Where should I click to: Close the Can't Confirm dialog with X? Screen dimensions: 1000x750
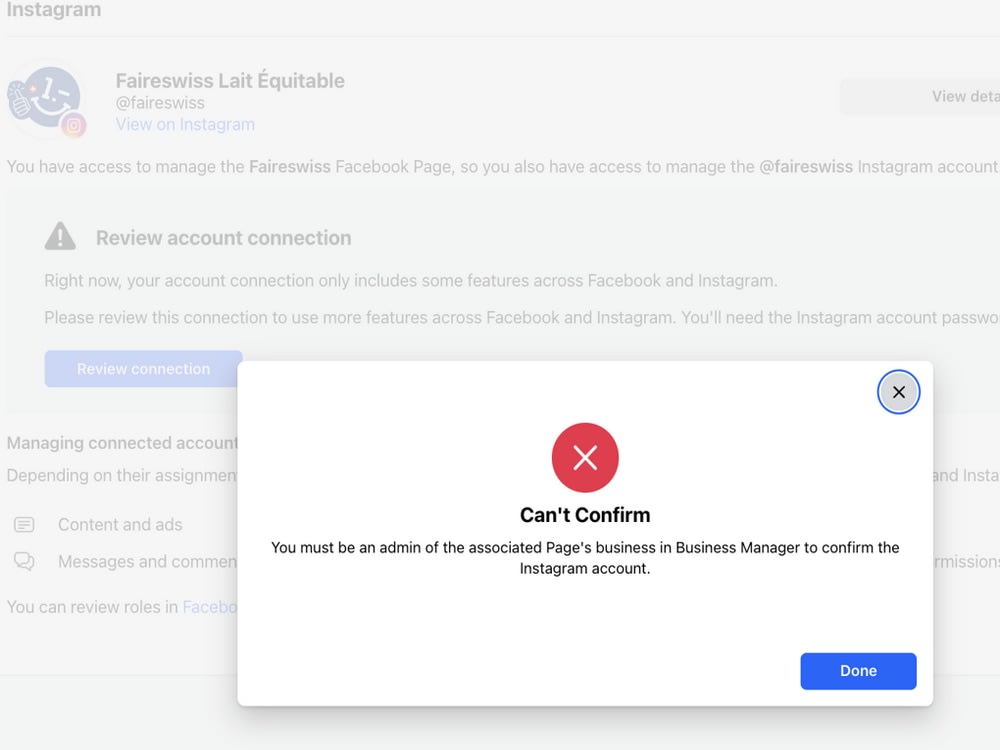click(898, 392)
